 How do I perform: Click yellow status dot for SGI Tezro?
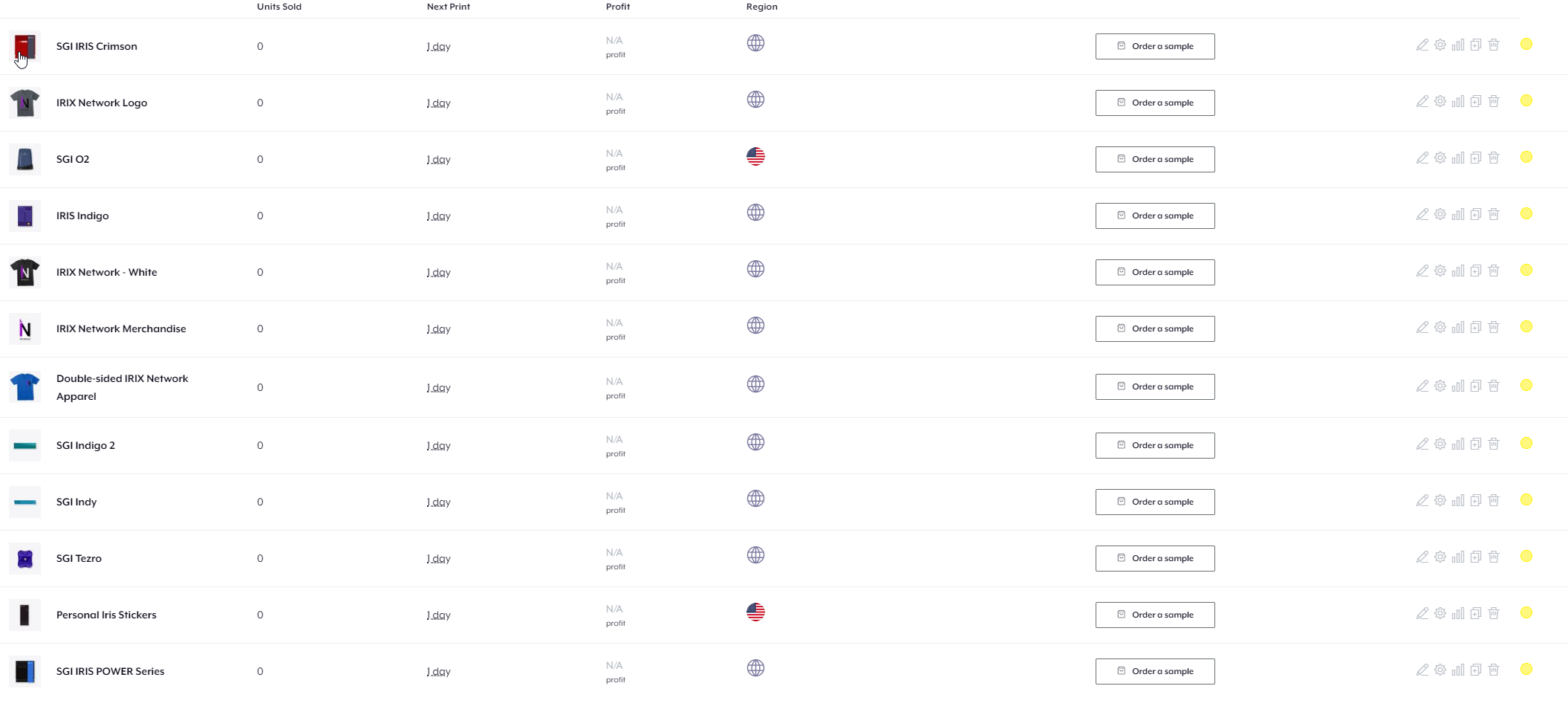pos(1526,556)
